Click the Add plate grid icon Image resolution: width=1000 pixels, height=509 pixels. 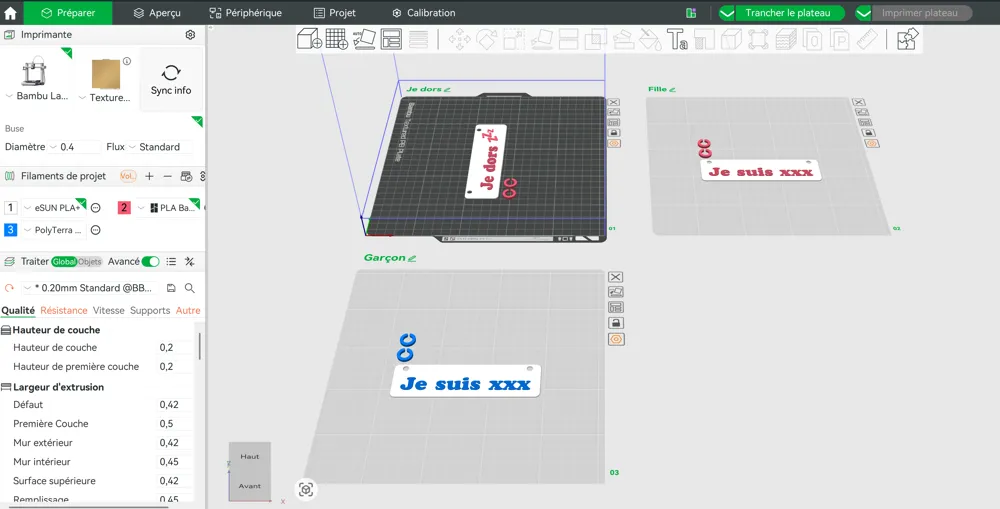(337, 39)
